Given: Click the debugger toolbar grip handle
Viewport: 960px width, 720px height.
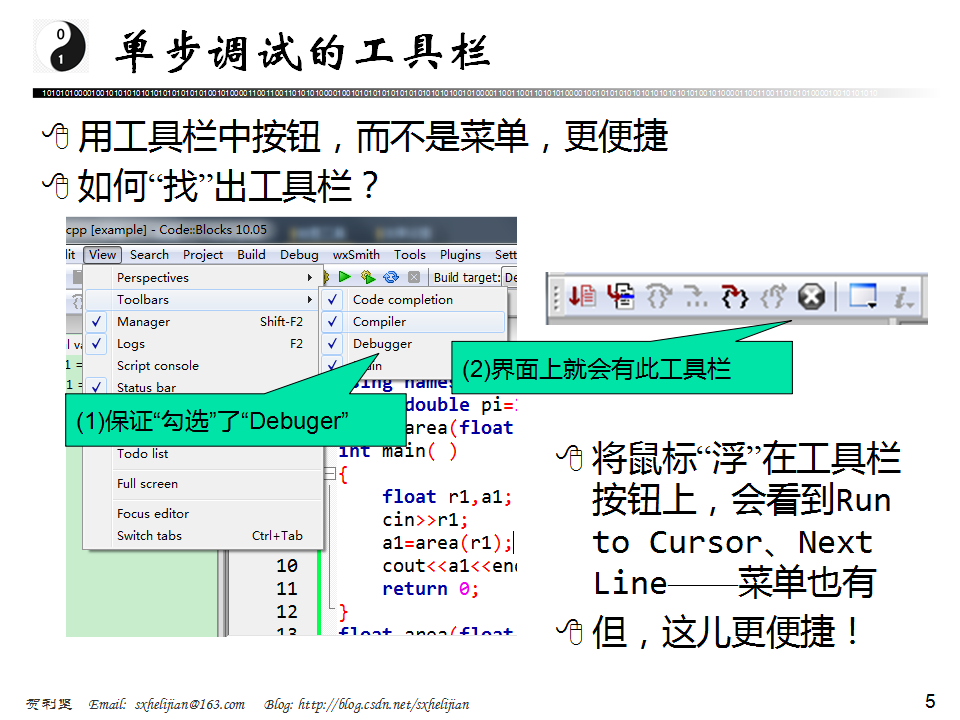Looking at the screenshot, I should (556, 297).
